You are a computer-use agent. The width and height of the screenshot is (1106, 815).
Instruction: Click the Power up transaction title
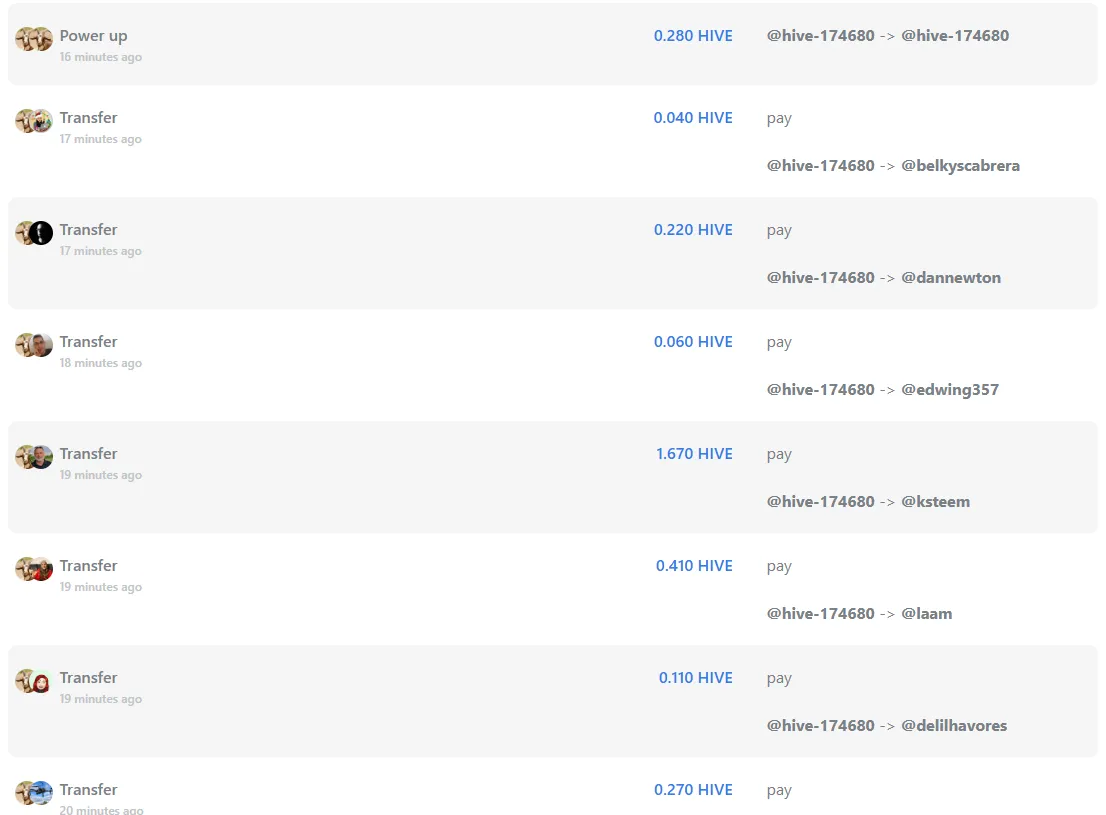[x=93, y=36]
